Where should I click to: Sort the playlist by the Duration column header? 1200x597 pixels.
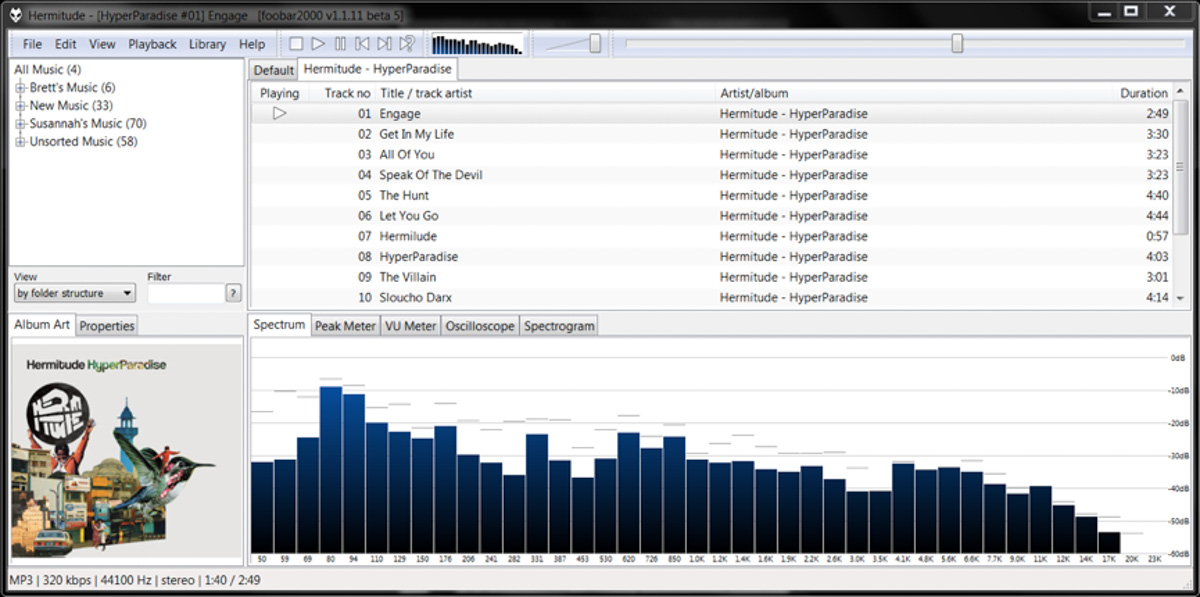(x=1143, y=93)
